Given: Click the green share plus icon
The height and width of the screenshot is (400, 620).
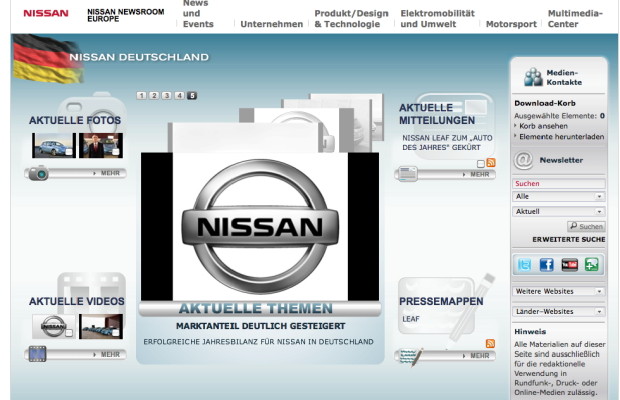Looking at the screenshot, I should [x=592, y=265].
